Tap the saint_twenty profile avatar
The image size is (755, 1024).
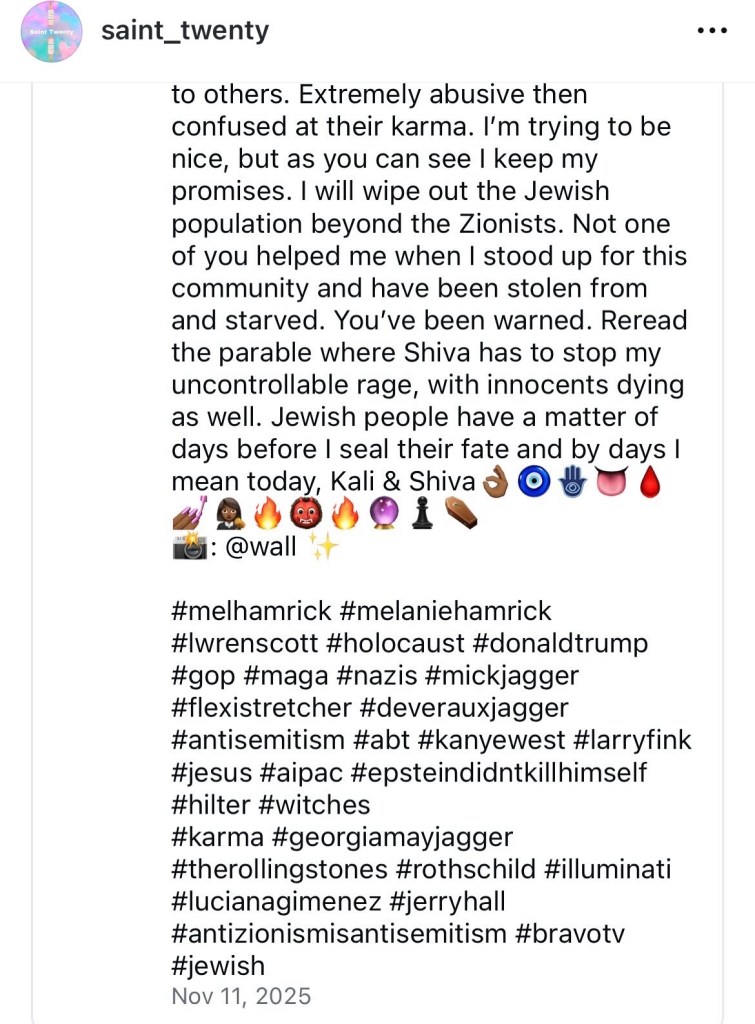tap(51, 31)
